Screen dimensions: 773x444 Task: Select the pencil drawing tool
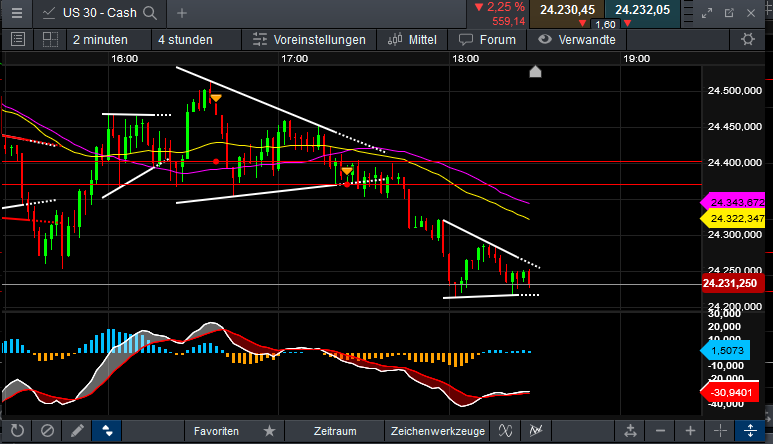point(77,431)
